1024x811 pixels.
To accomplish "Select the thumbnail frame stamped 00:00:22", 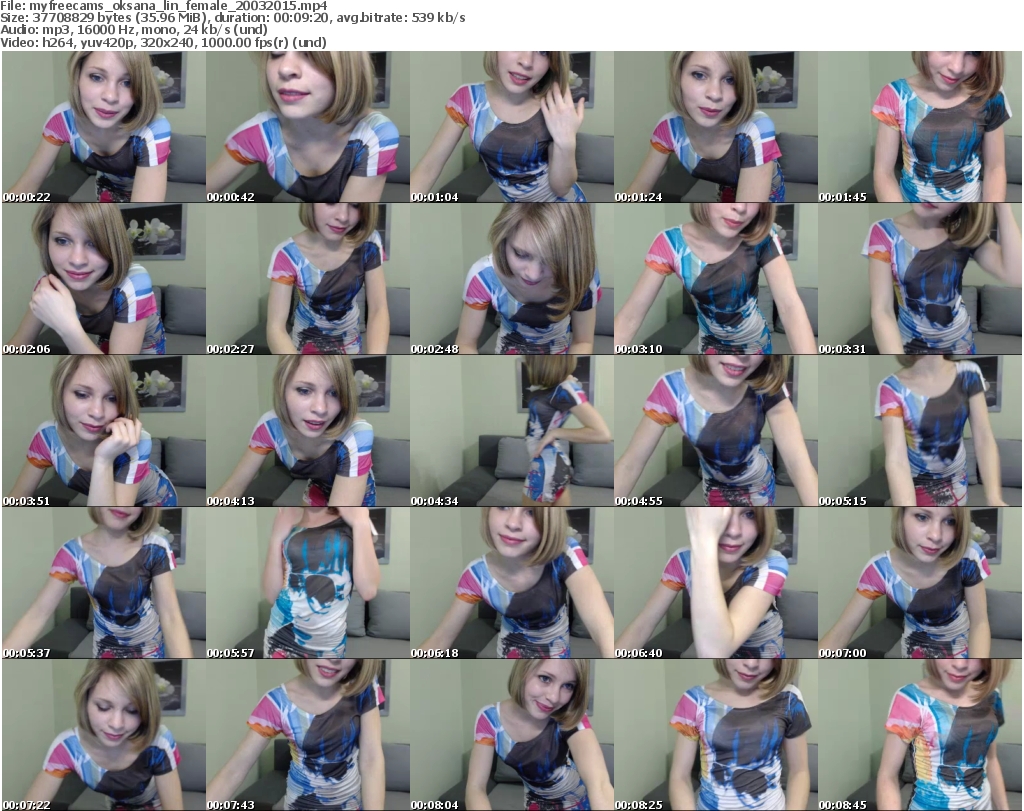I will (x=104, y=127).
